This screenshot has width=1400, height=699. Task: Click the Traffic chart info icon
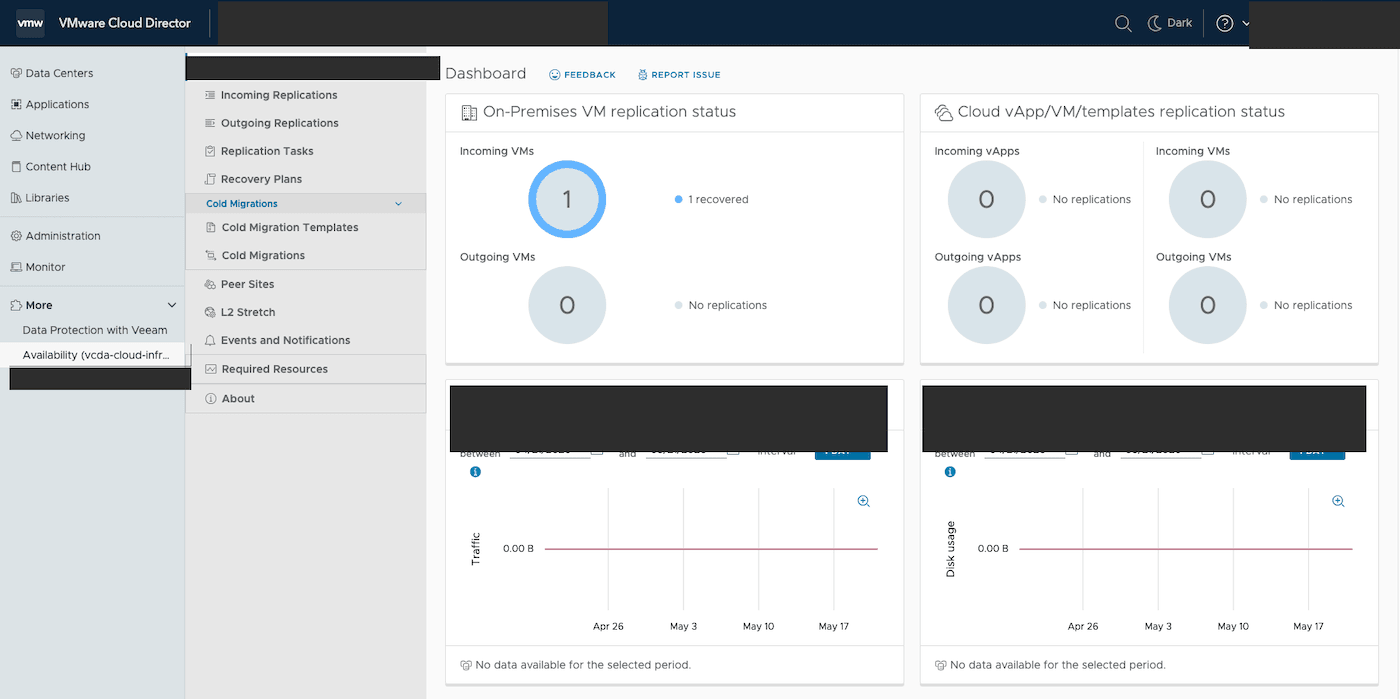click(475, 472)
